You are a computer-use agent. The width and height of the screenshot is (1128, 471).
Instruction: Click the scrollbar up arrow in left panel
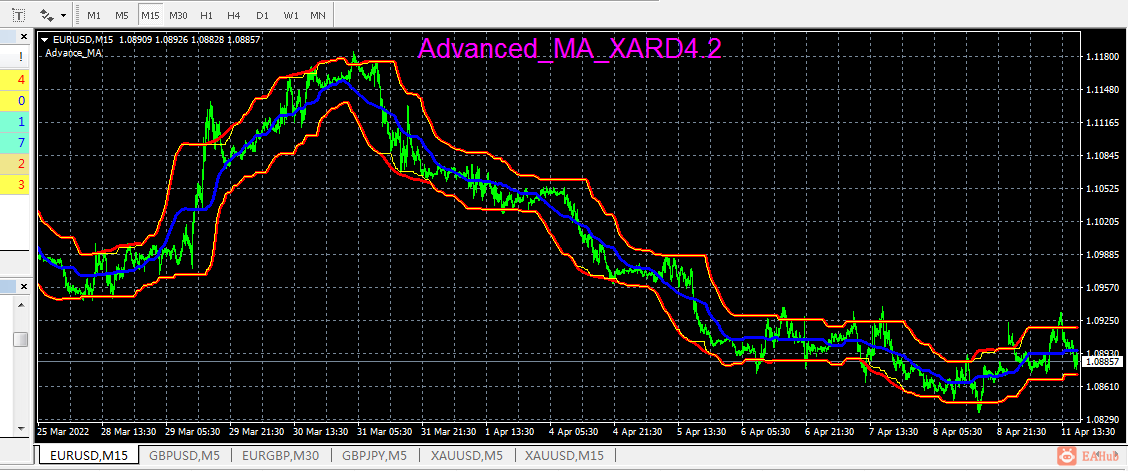pyautogui.click(x=22, y=306)
